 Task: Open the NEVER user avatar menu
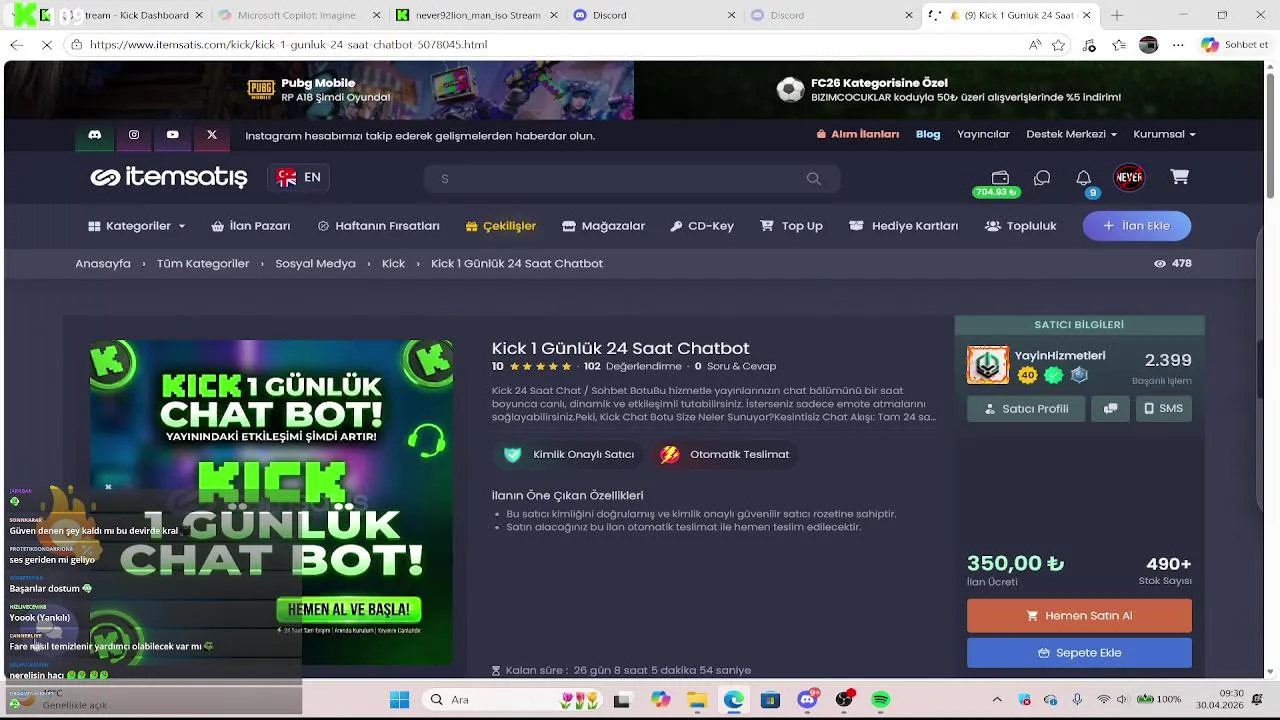pyautogui.click(x=1129, y=177)
